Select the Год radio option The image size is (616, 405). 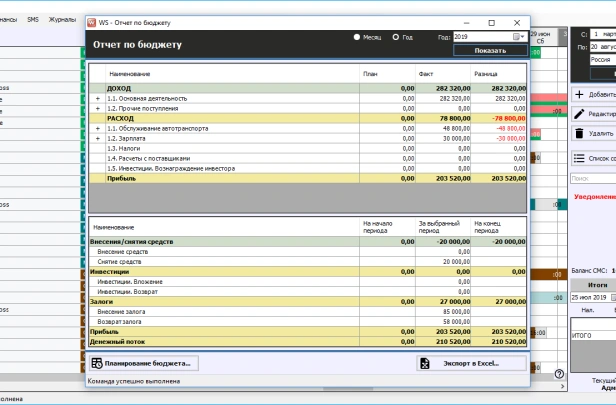pos(396,37)
